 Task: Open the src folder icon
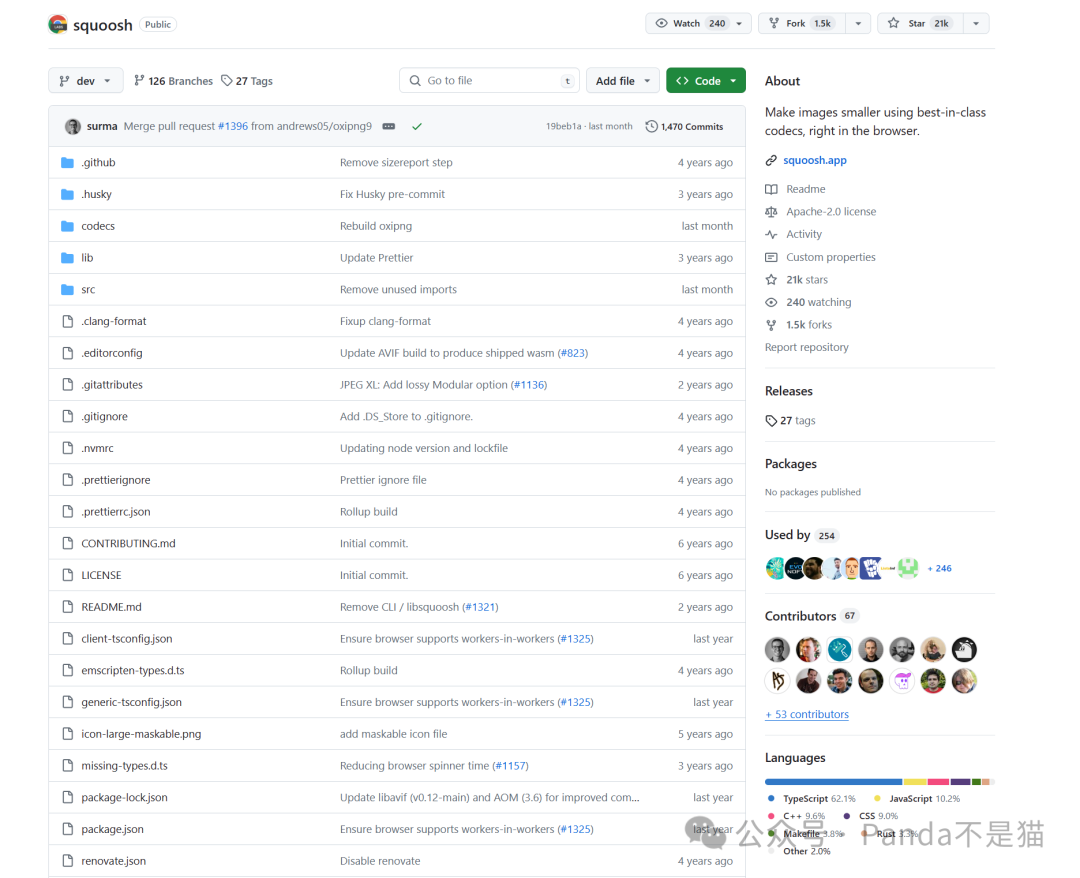click(68, 289)
